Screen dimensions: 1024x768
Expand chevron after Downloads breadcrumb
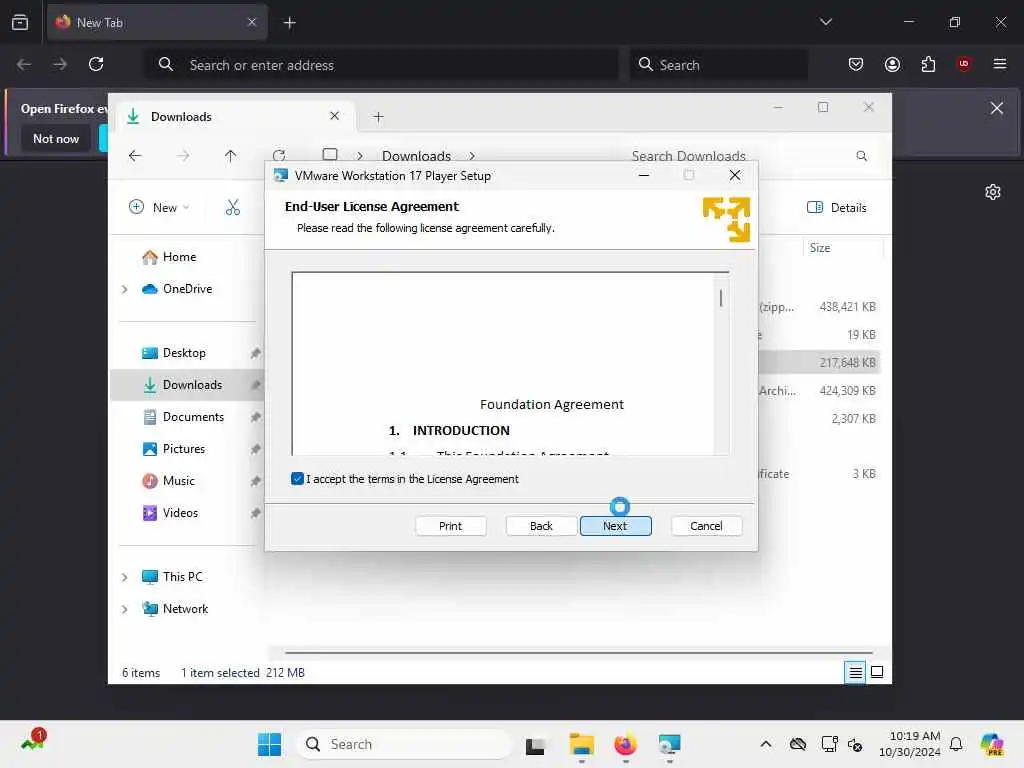pyautogui.click(x=472, y=156)
